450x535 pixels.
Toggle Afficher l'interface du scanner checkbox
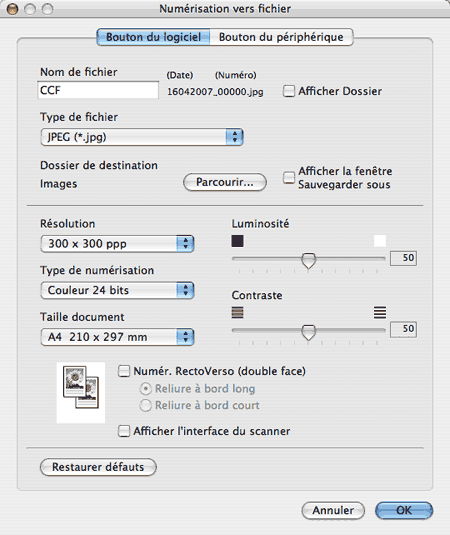(124, 431)
